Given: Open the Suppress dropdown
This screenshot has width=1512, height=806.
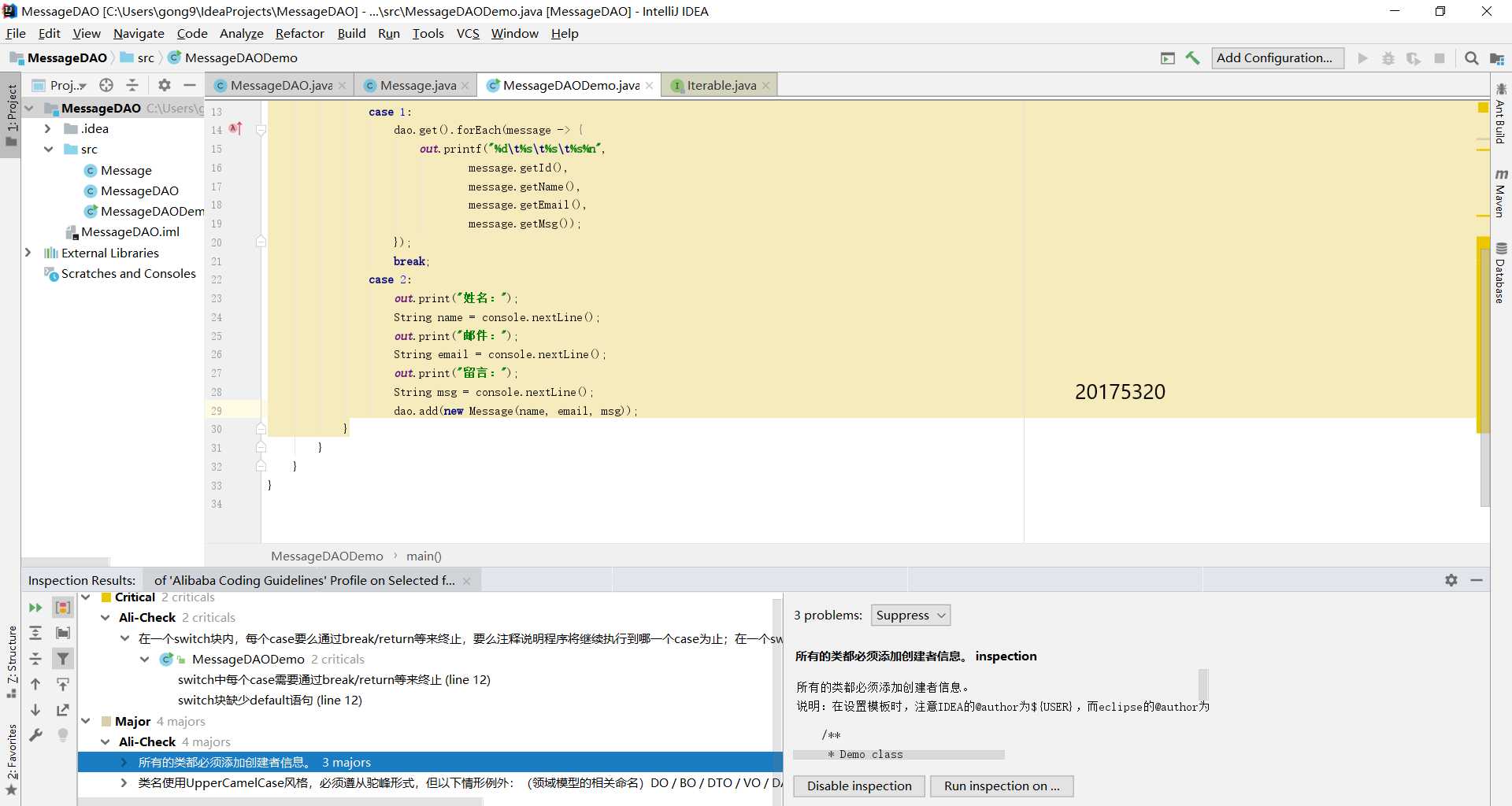Looking at the screenshot, I should coord(910,616).
